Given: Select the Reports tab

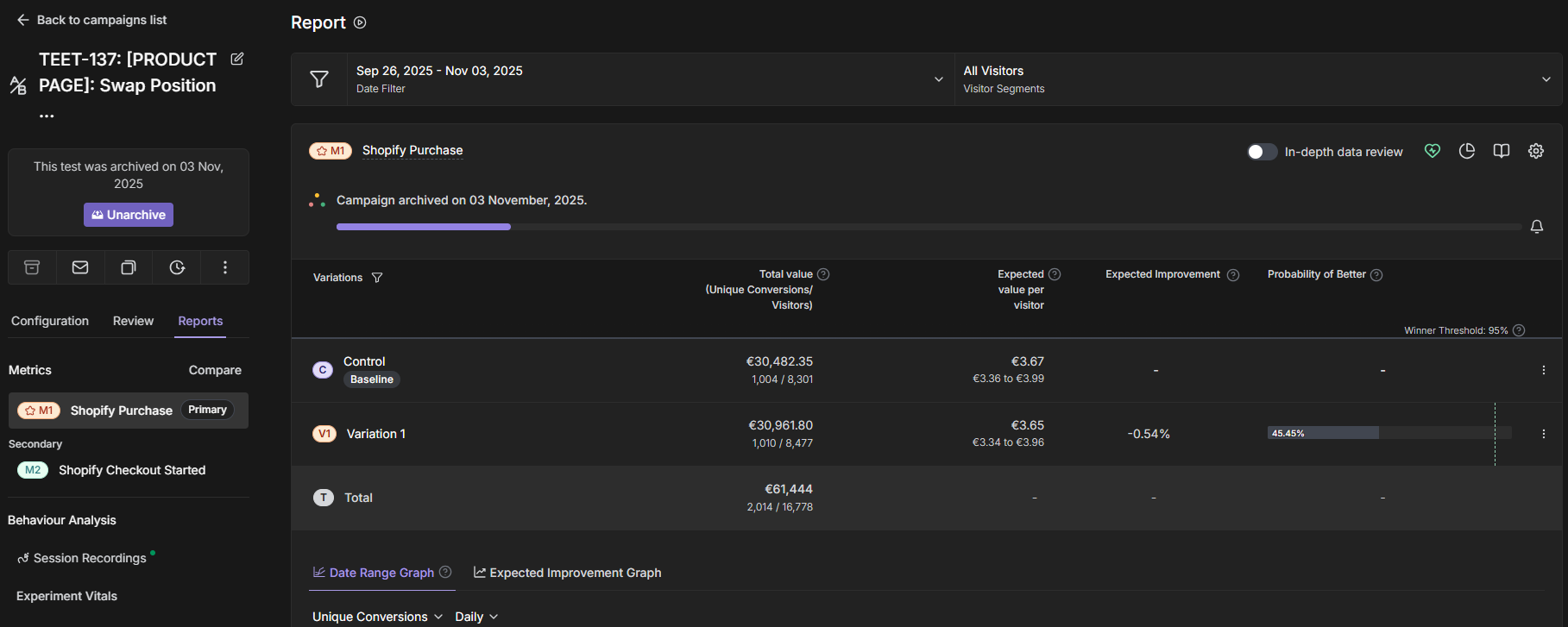Looking at the screenshot, I should click(200, 321).
